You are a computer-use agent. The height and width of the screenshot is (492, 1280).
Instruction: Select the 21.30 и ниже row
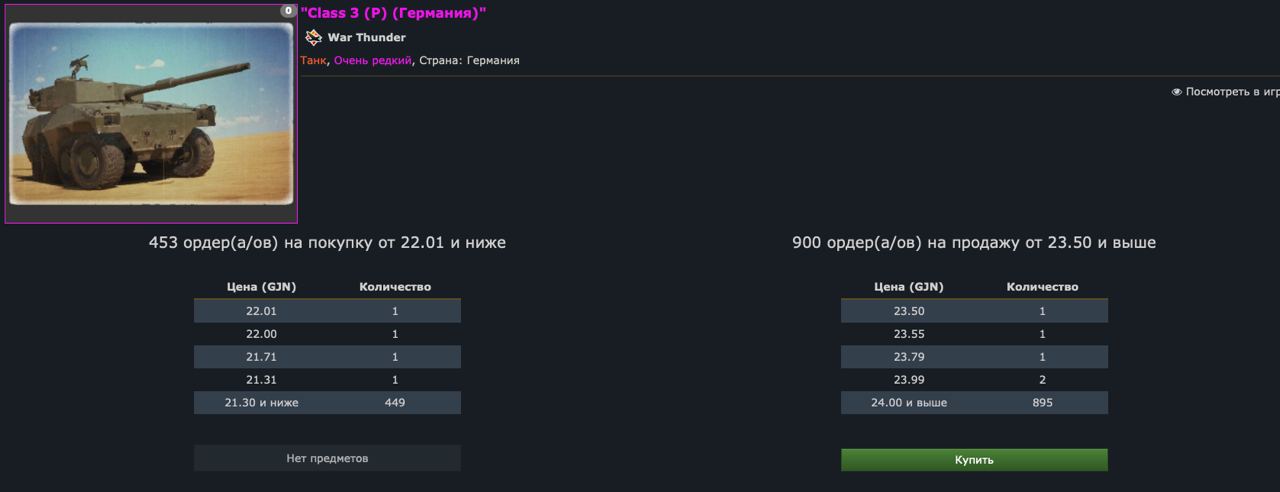[x=327, y=403]
